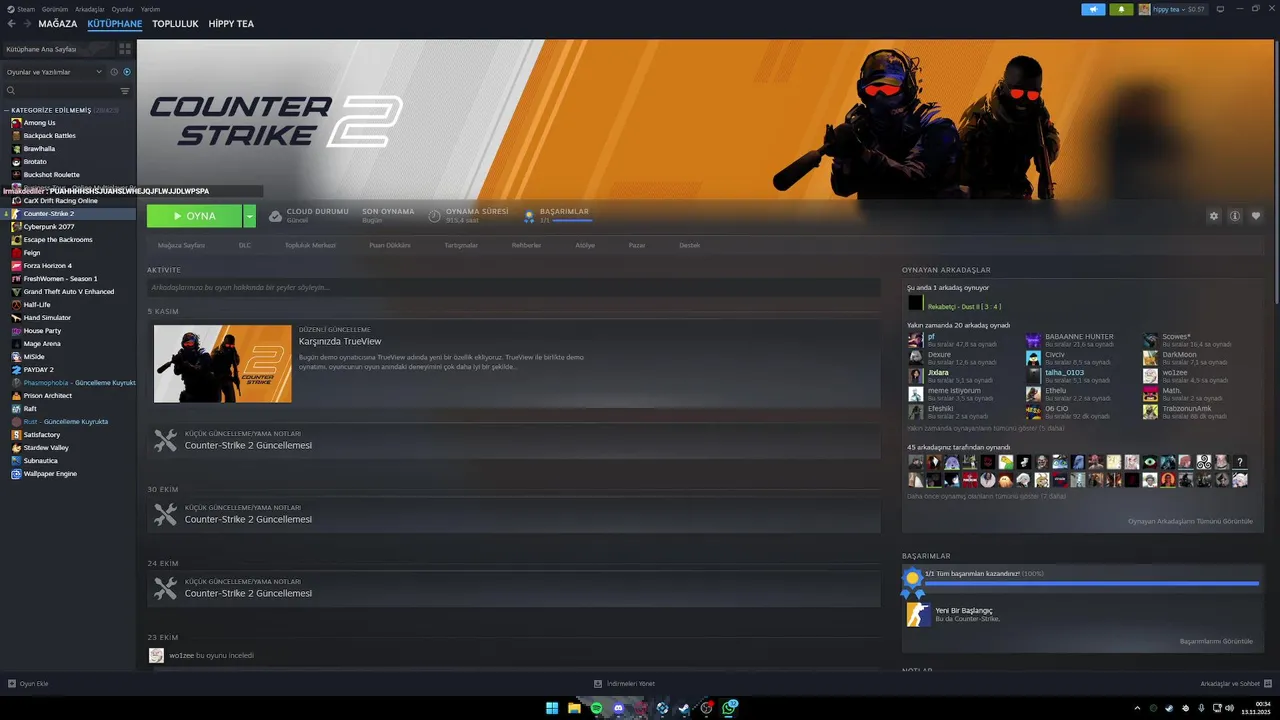Open game settings gear for Counter-Strike 2
The image size is (1280, 720).
point(1214,216)
